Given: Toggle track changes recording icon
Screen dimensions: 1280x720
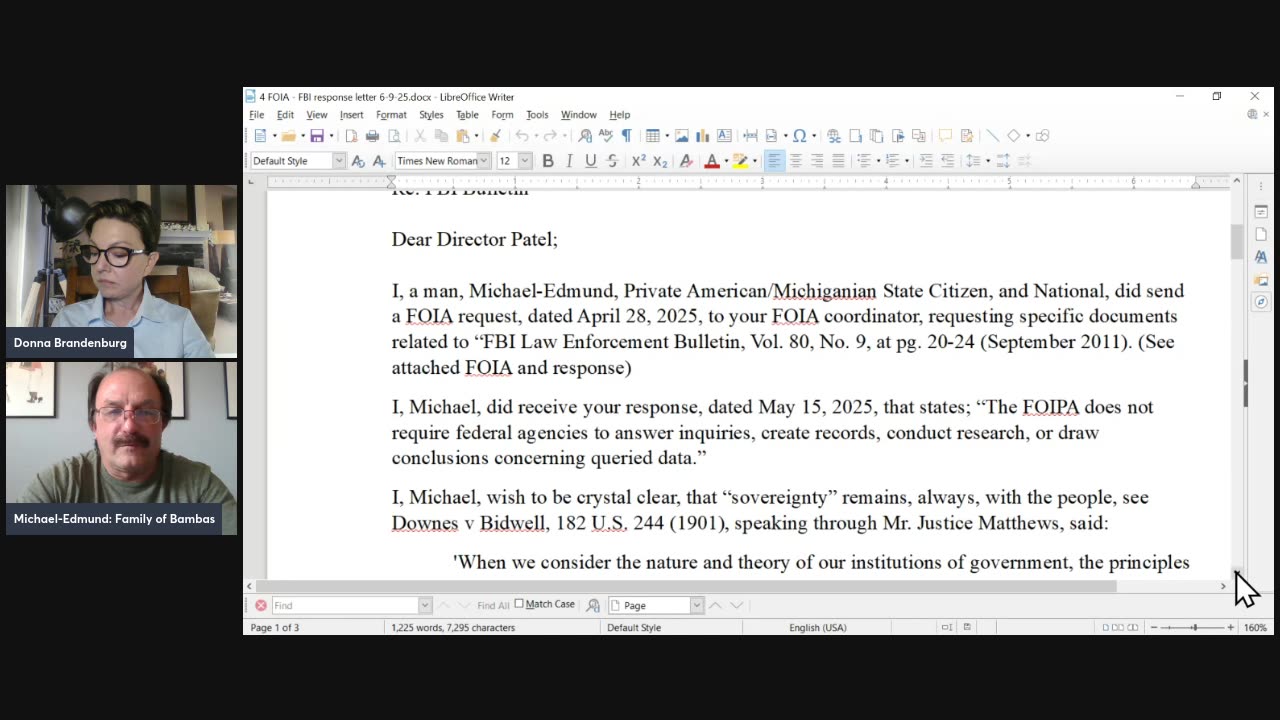Looking at the screenshot, I should coord(967,136).
